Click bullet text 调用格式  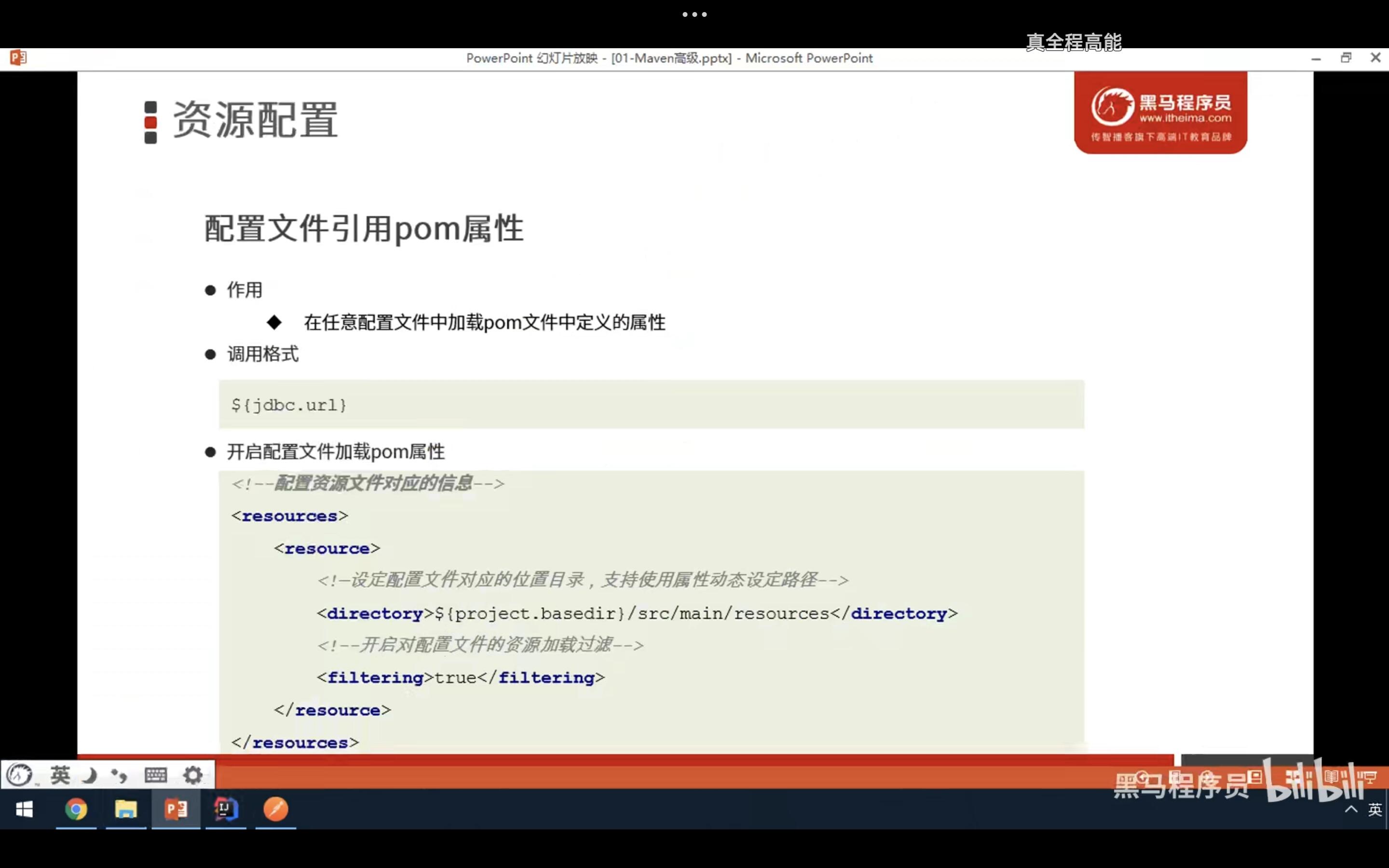tap(262, 353)
